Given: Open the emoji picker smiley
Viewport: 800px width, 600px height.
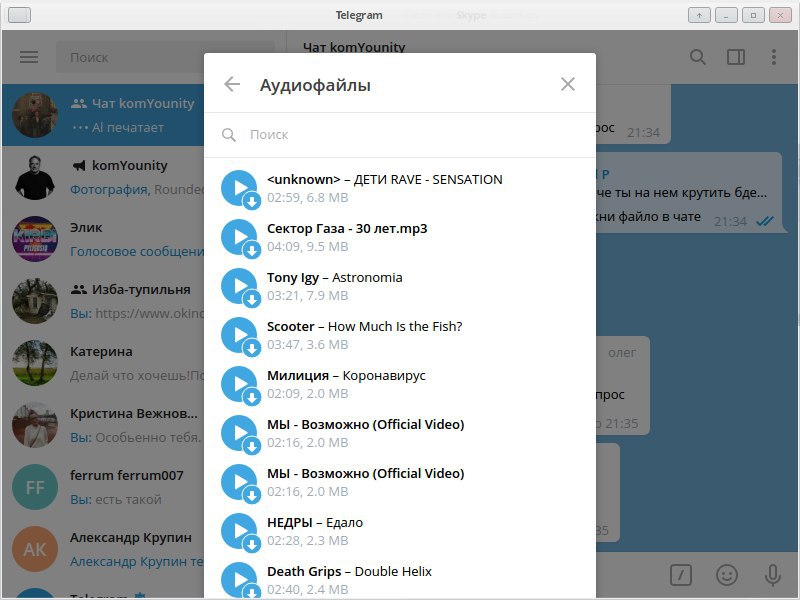Looking at the screenshot, I should click(727, 575).
